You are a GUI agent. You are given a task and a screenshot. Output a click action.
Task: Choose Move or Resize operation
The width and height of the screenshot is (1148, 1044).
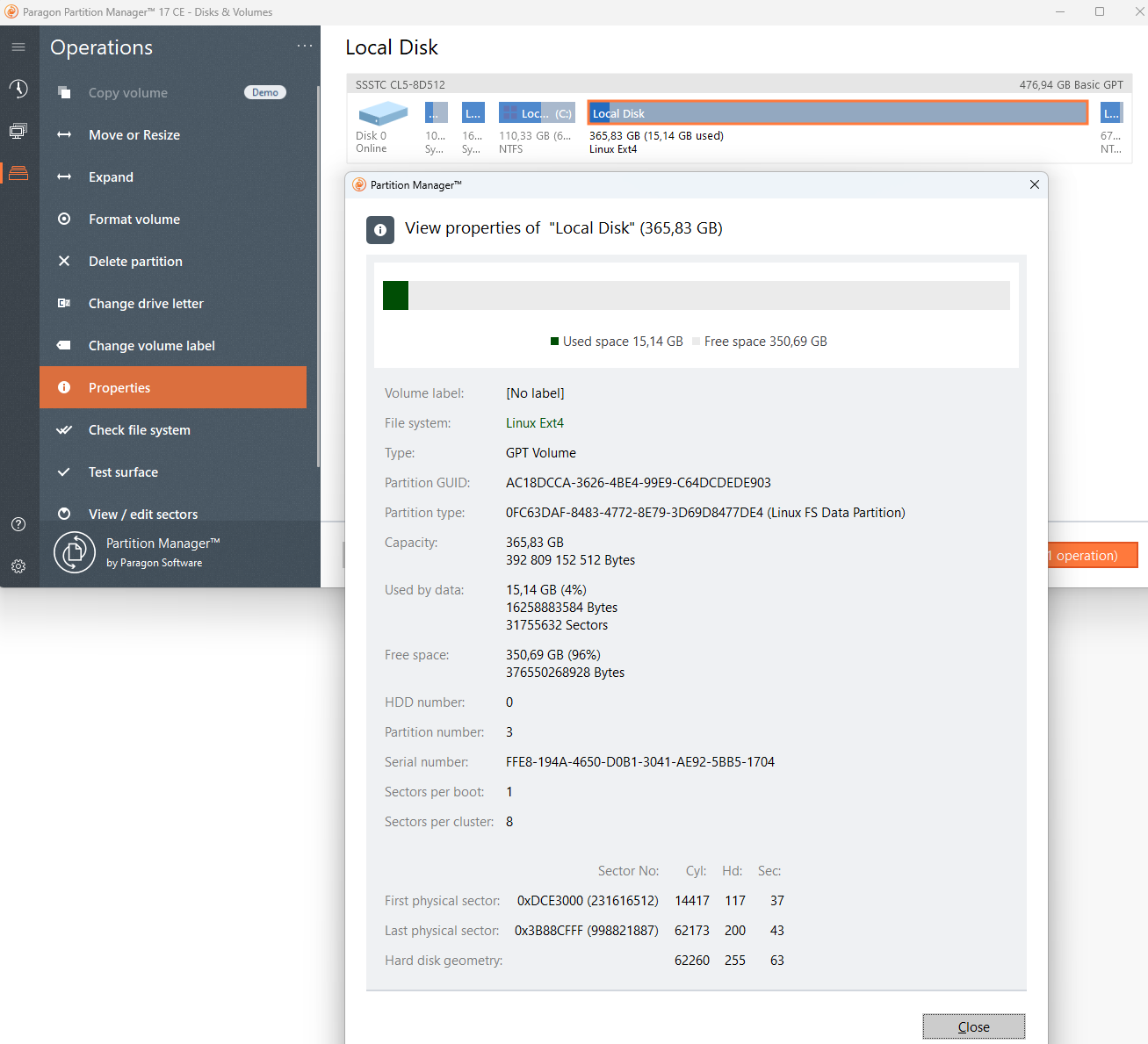tap(173, 134)
